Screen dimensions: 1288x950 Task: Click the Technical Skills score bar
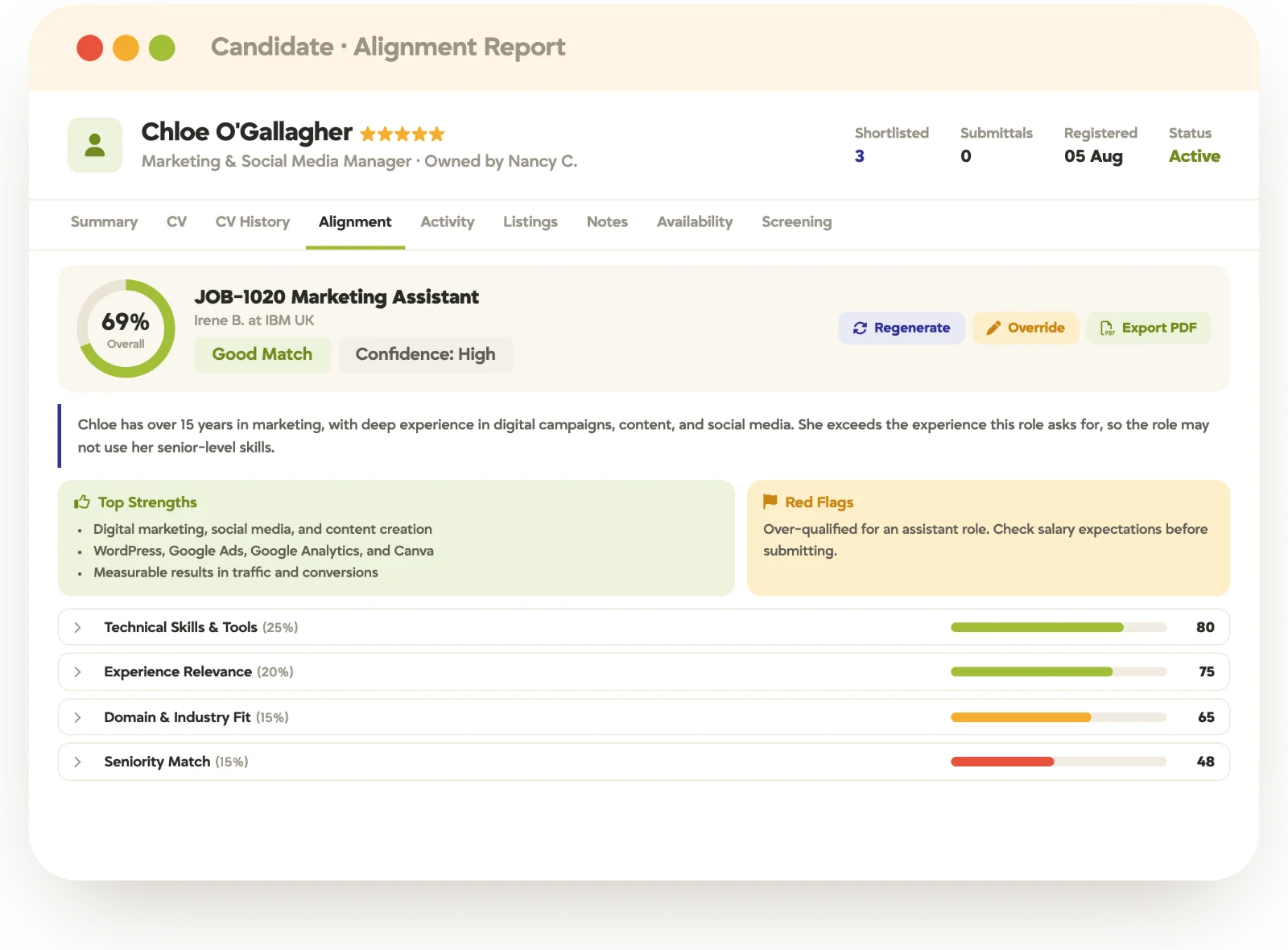click(x=1059, y=627)
